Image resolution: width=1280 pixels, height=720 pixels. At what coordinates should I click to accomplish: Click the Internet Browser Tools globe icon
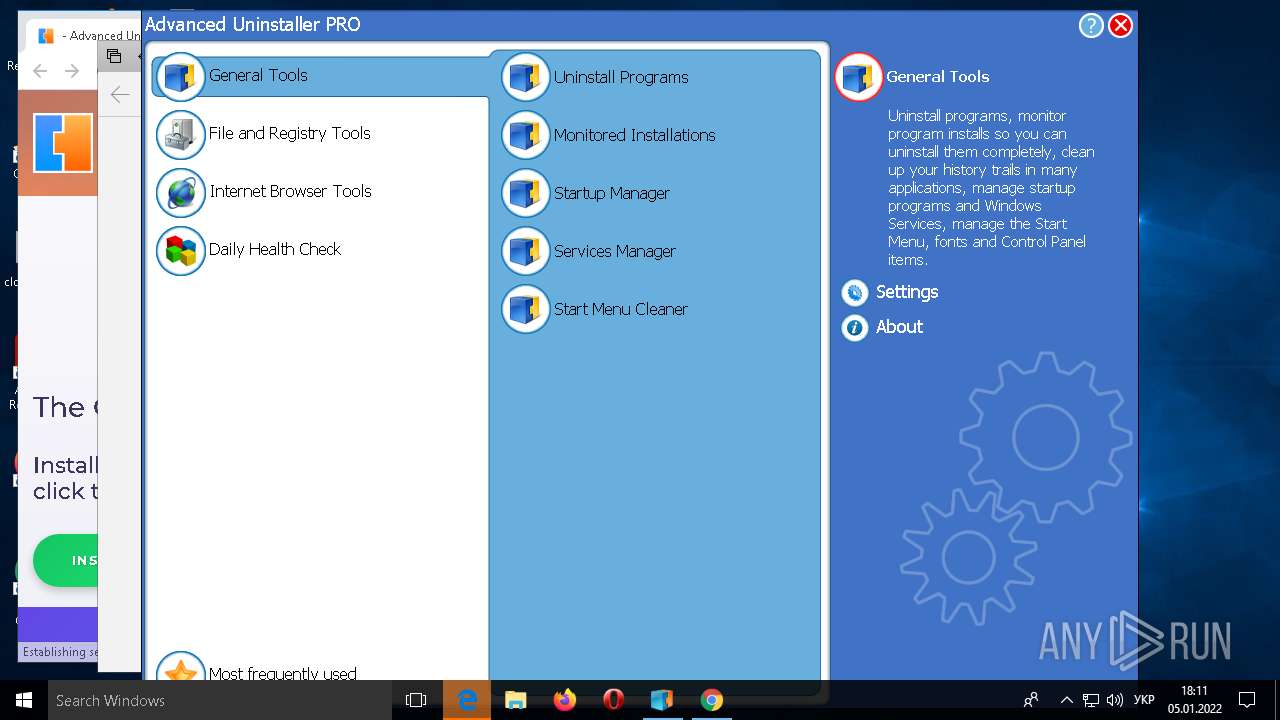point(181,192)
